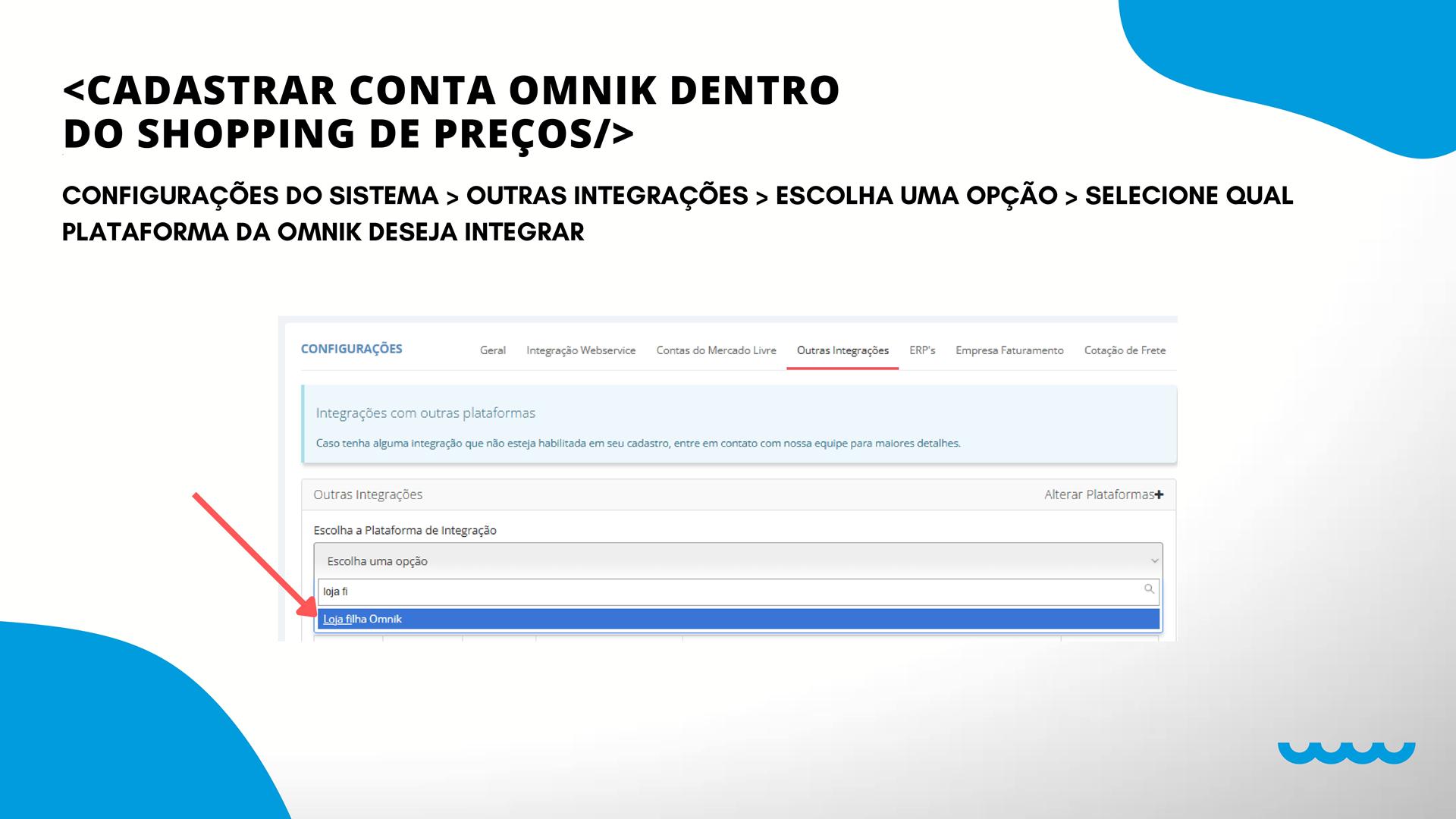Screen dimensions: 1456x819
Task: Open Contas do Mercado Livre tab
Action: click(x=716, y=350)
